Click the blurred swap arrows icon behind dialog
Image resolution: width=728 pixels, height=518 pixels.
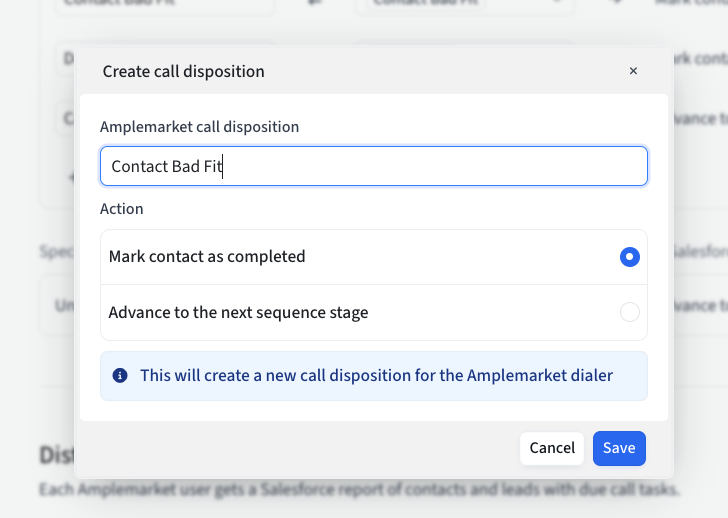click(x=313, y=5)
